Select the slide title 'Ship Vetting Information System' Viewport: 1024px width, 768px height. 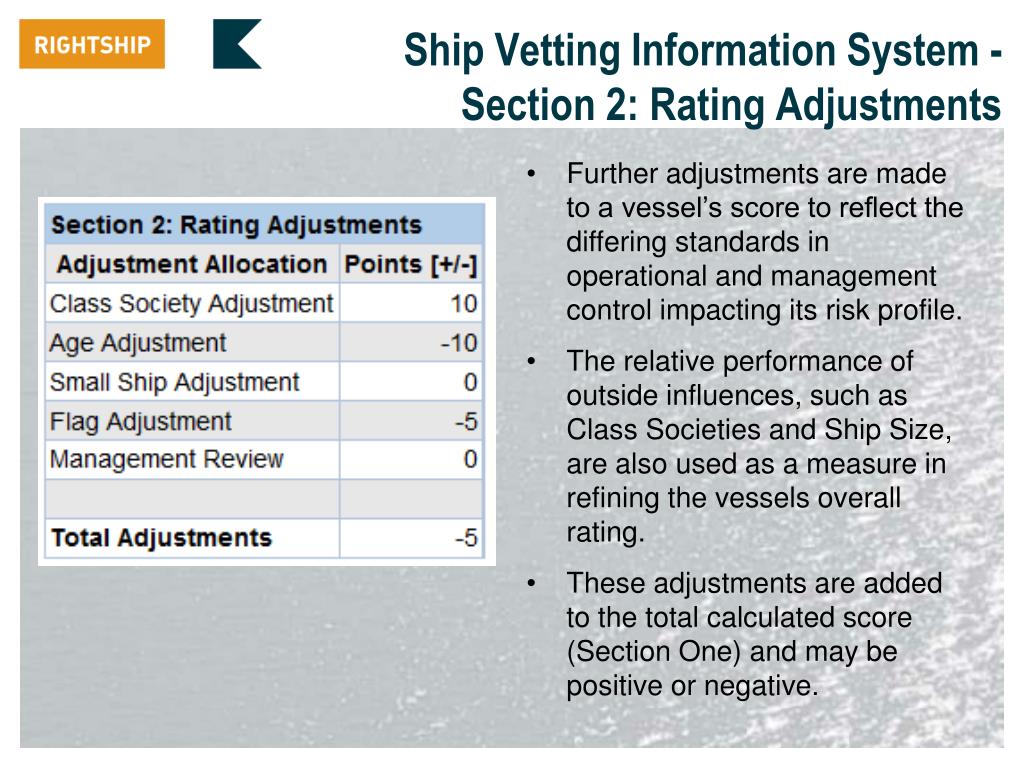point(692,51)
